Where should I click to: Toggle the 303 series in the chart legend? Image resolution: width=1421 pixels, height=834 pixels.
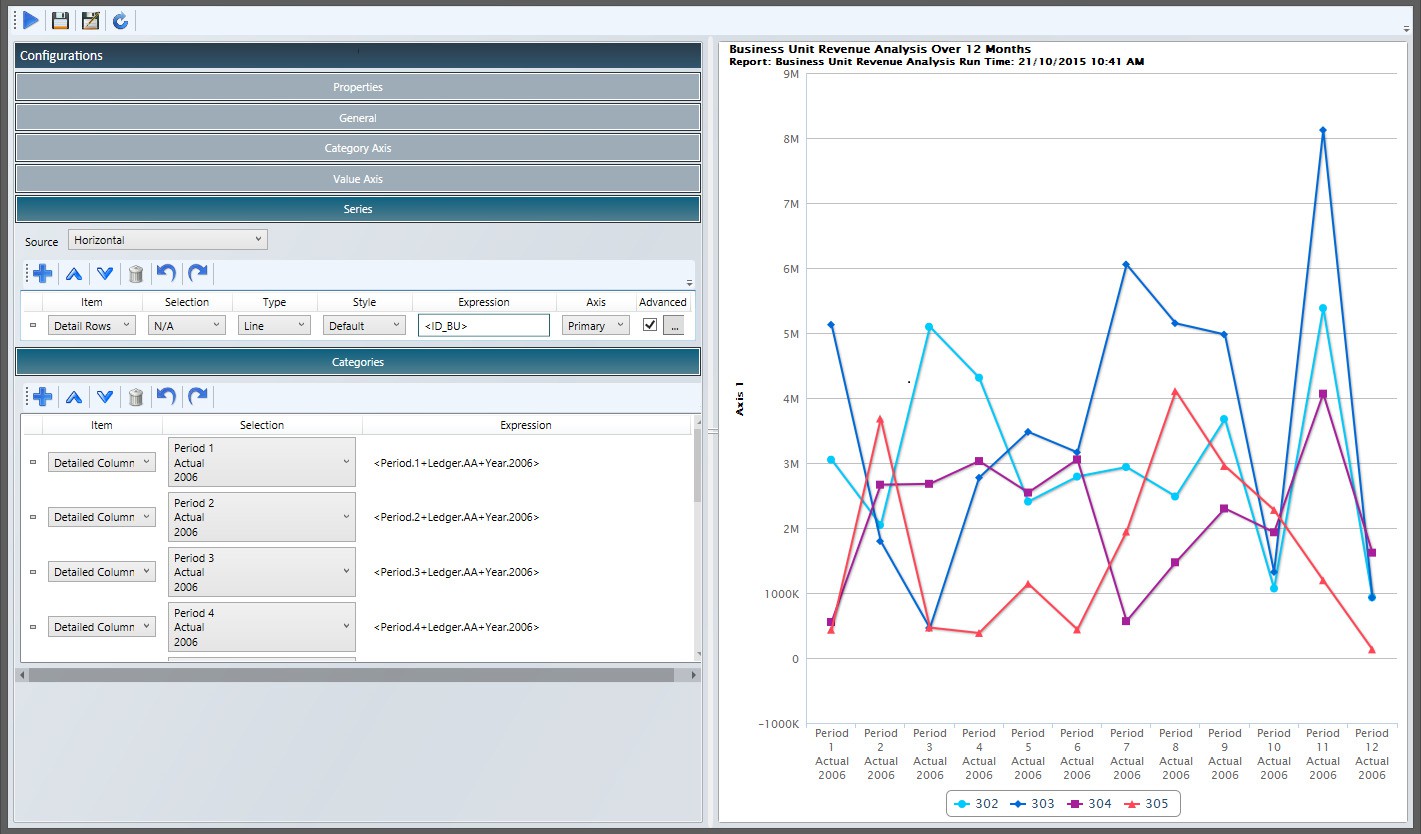[x=1027, y=803]
